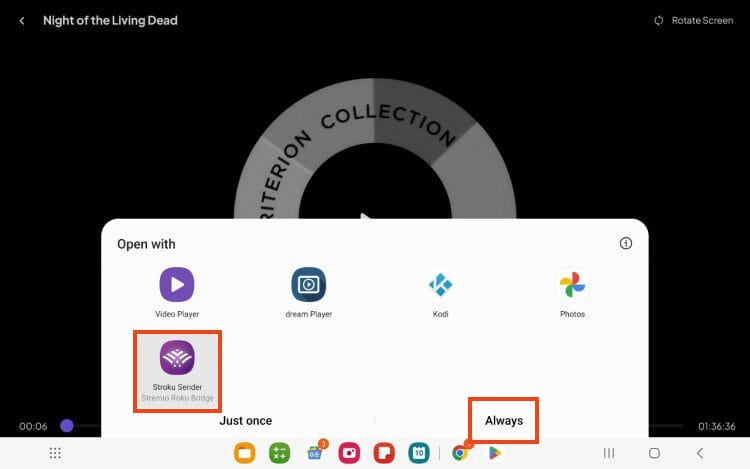
Task: Select Stroku Sender app
Action: click(177, 358)
